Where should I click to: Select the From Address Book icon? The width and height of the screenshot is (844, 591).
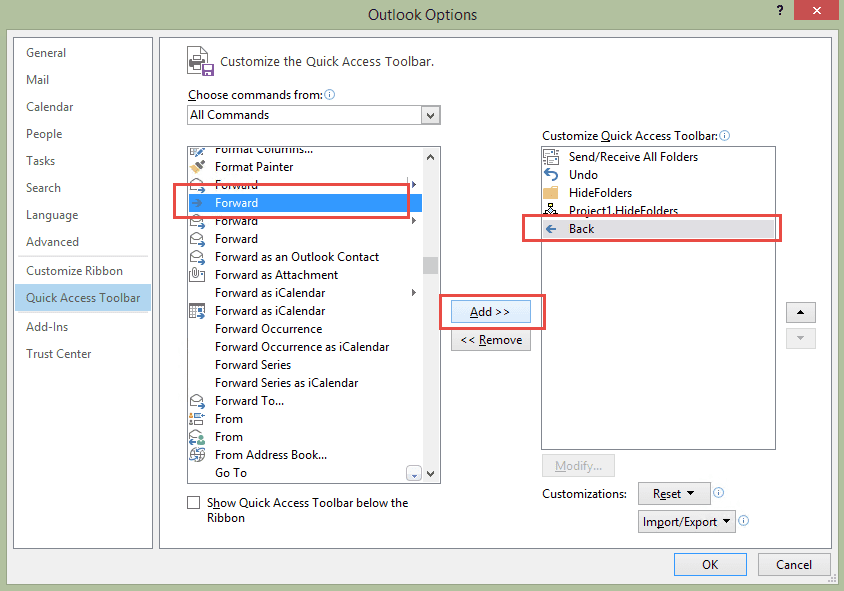tap(197, 455)
